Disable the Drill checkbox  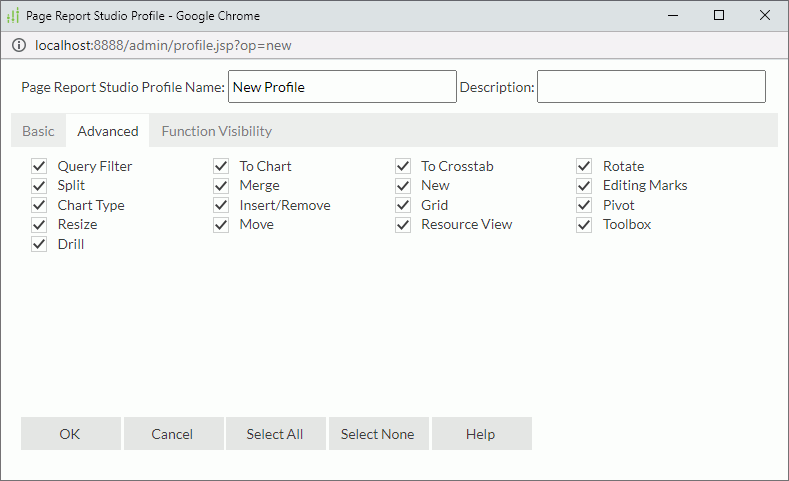point(39,244)
